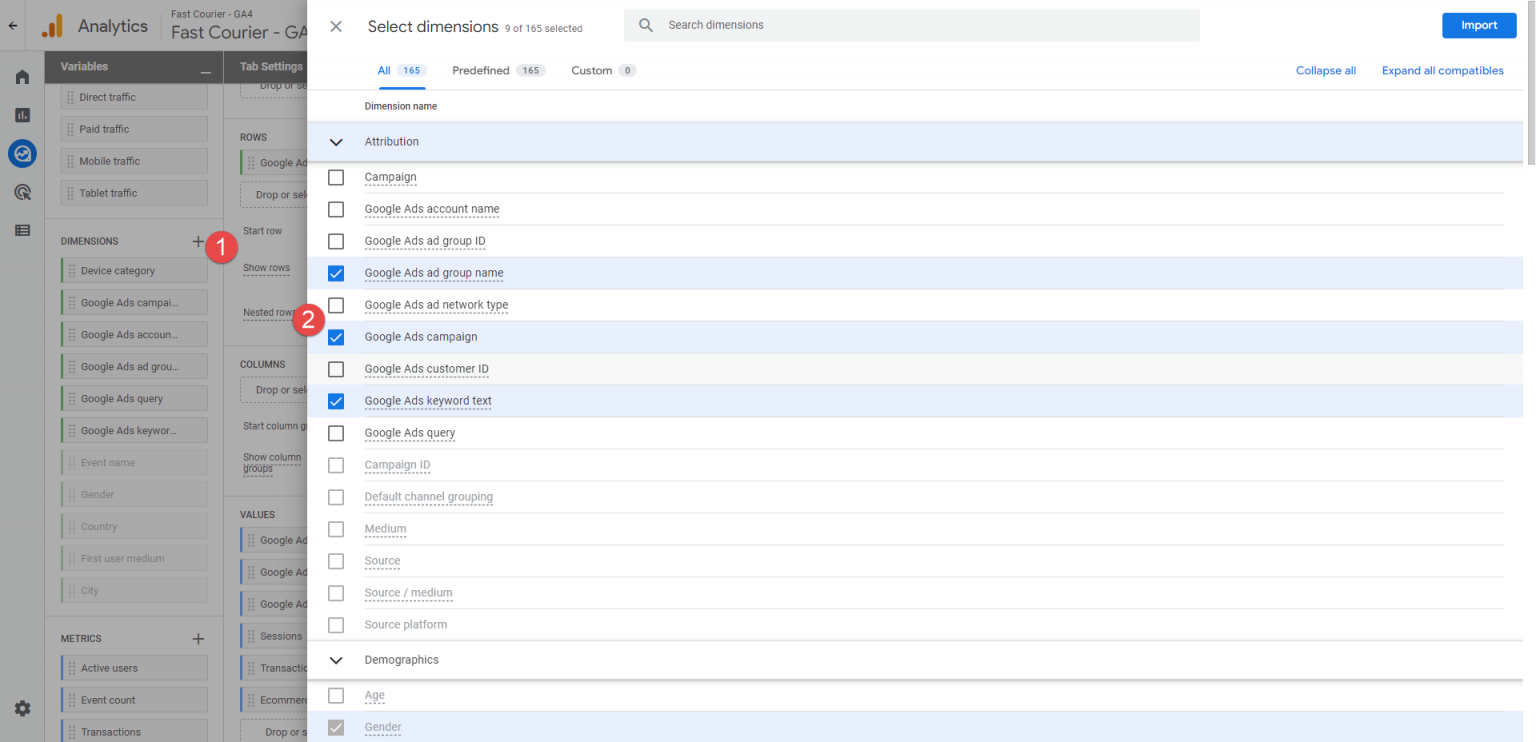Check Google Ads customer ID checkbox

point(336,369)
